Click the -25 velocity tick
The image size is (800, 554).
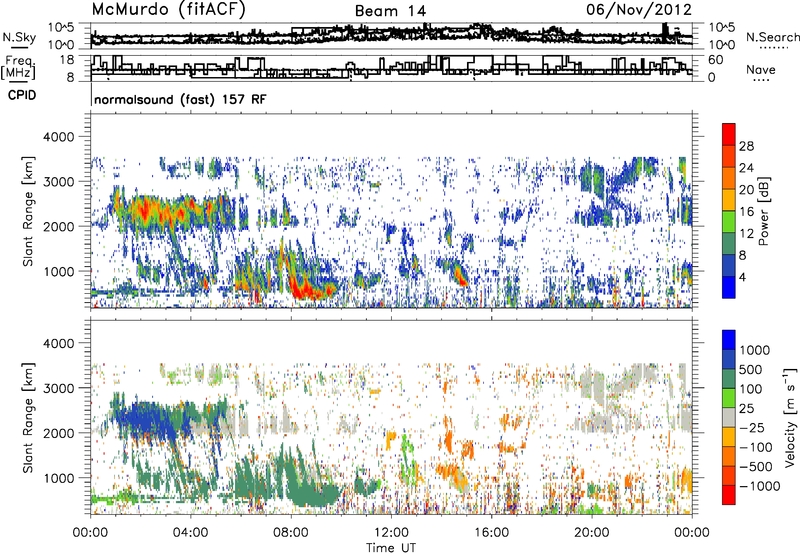[752, 428]
